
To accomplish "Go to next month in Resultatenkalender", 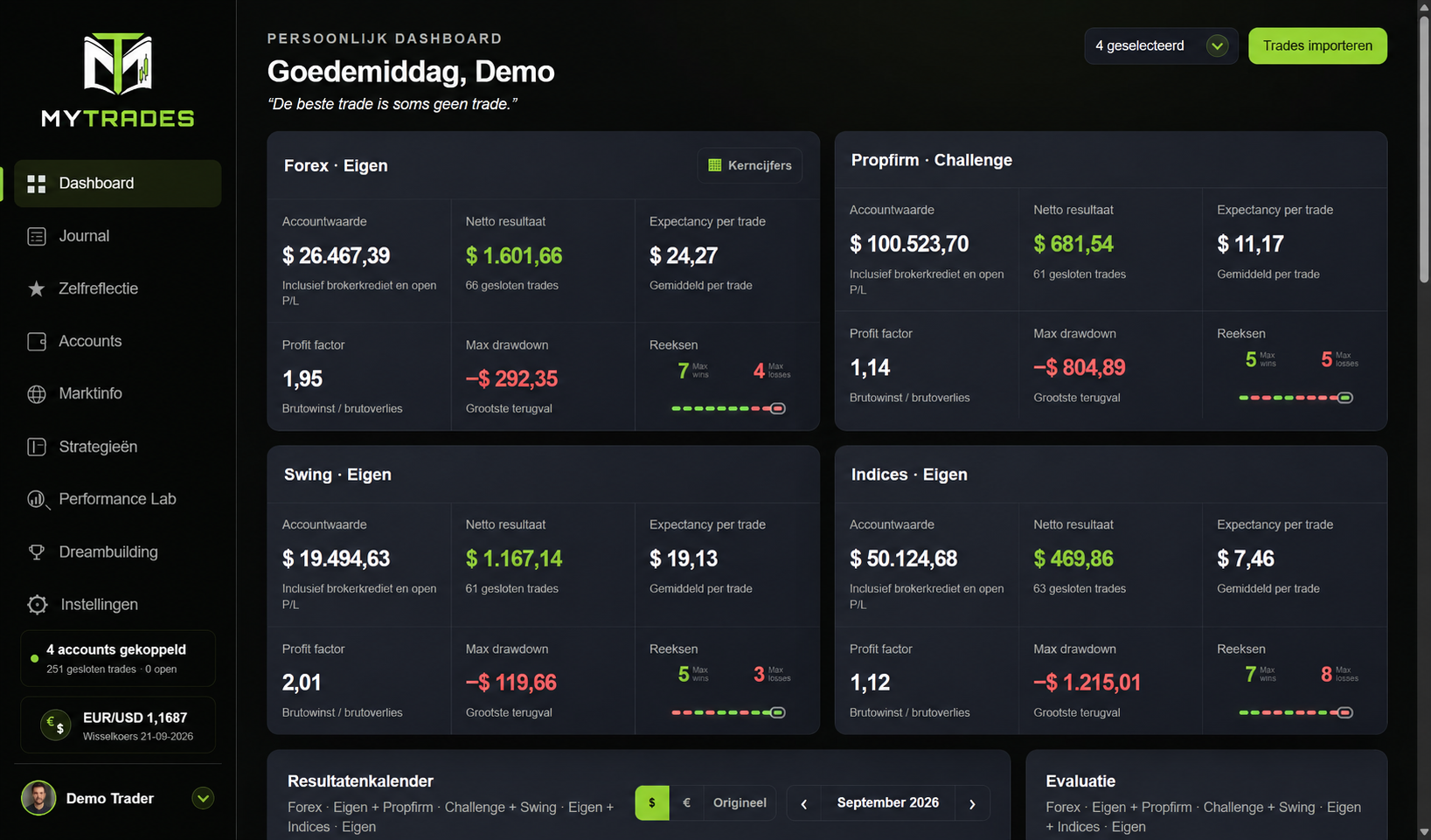I will coord(972,803).
